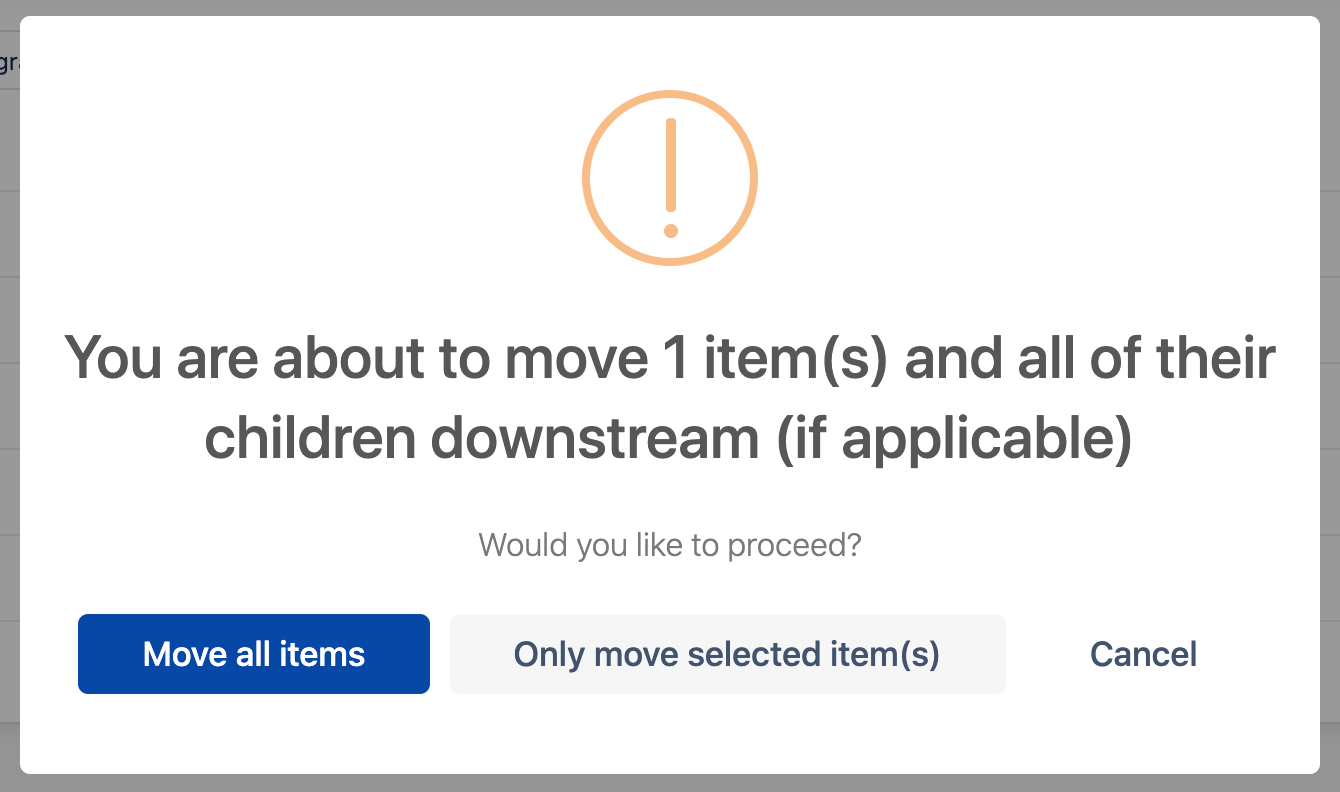Viewport: 1340px width, 792px height.
Task: Click the '(if applicable)' text in the heading
Action: pyautogui.click(x=955, y=440)
